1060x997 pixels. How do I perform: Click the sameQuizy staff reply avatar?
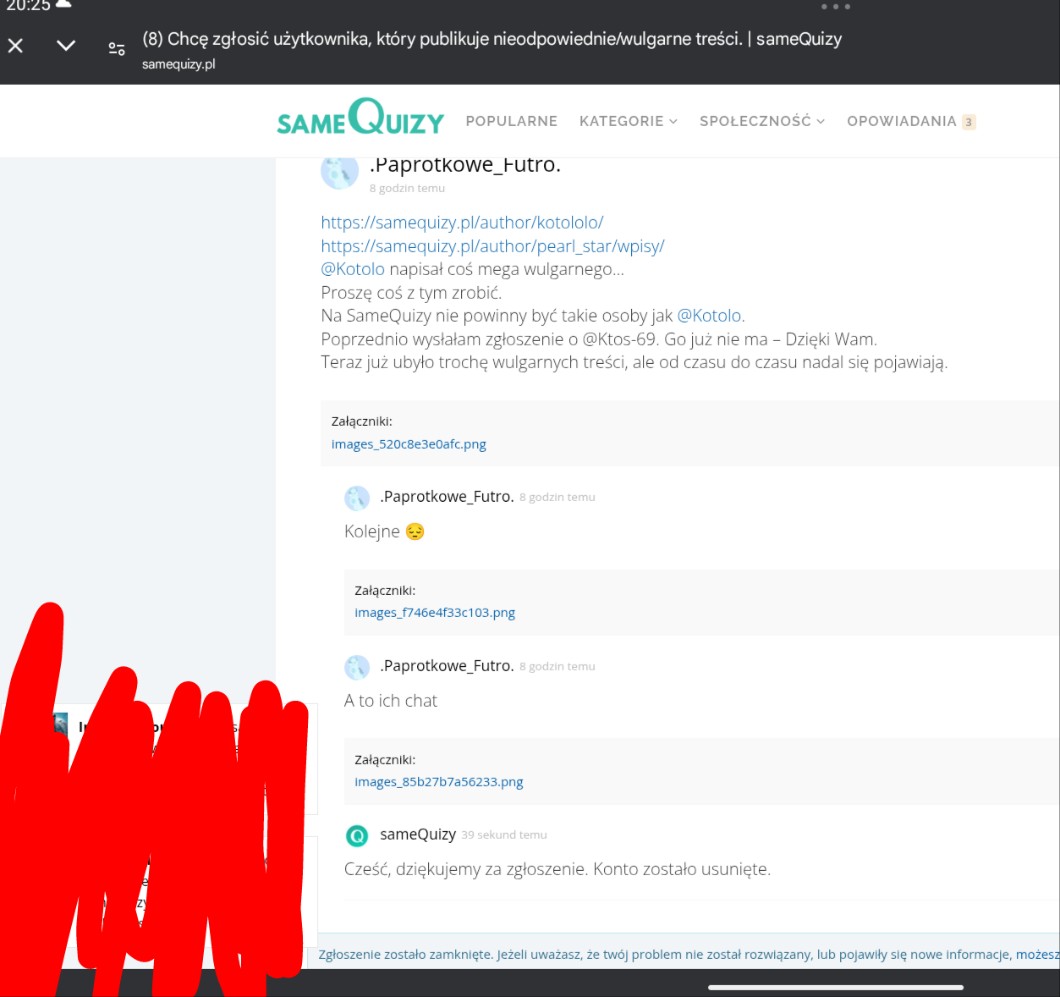click(x=357, y=835)
